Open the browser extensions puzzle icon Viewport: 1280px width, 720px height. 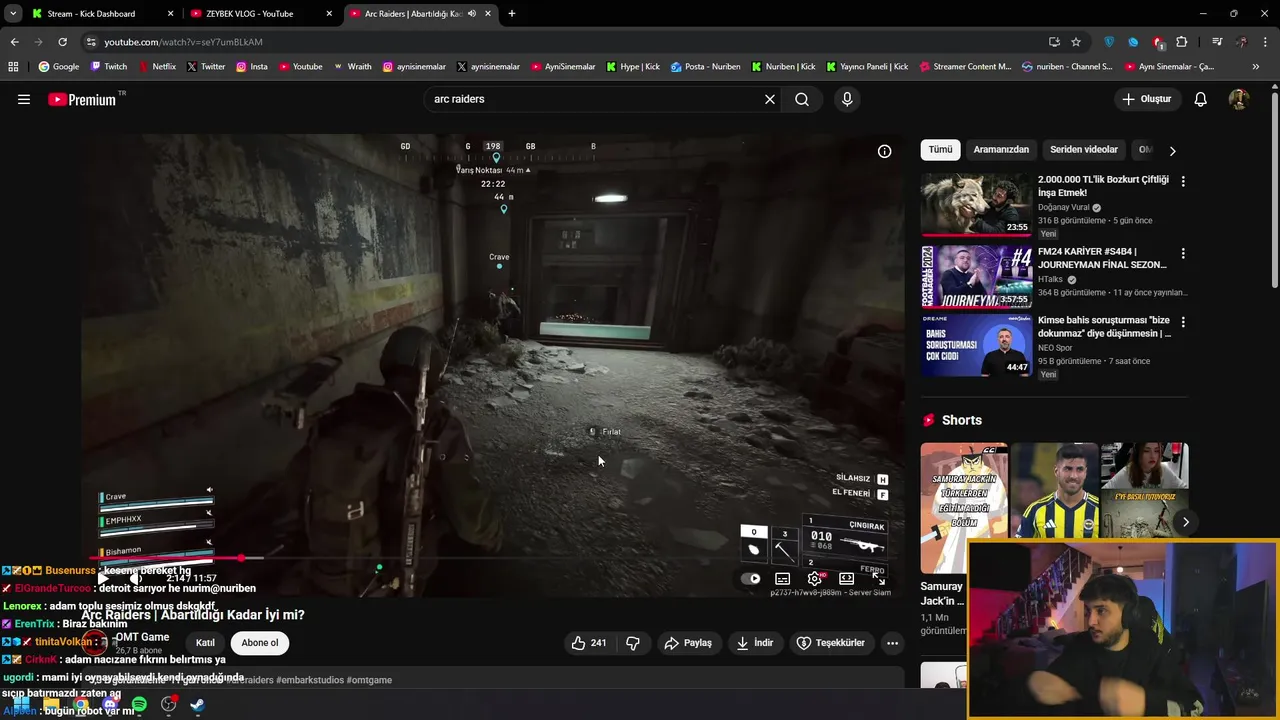(1182, 42)
